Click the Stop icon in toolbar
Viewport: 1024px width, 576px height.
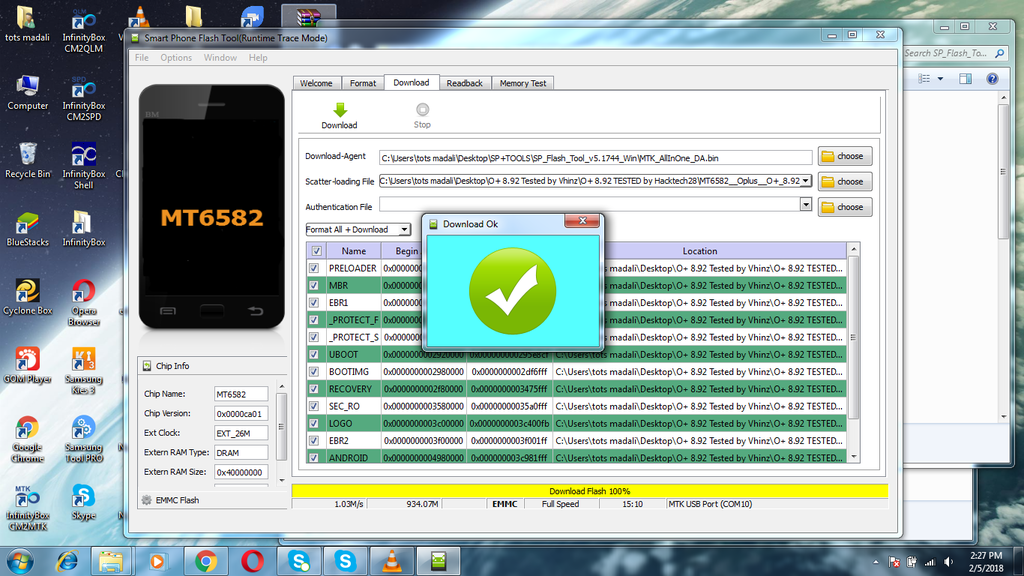[x=422, y=110]
